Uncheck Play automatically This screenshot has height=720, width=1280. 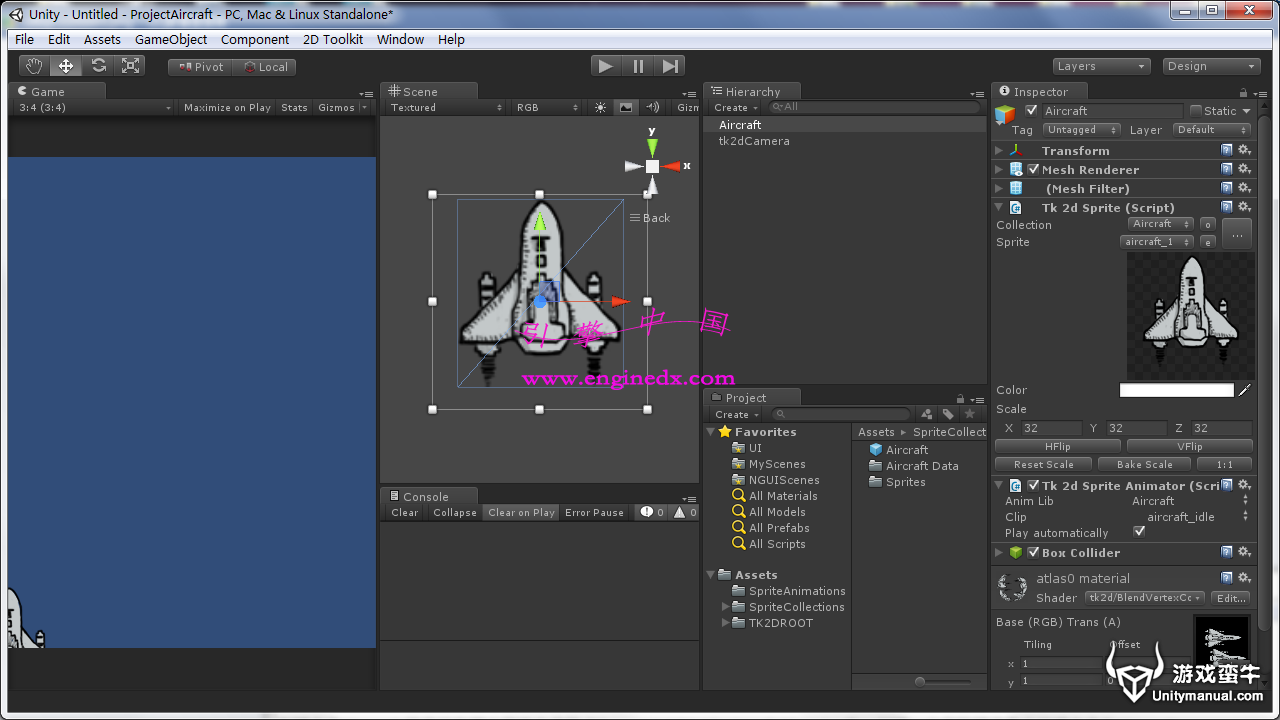tap(1139, 532)
